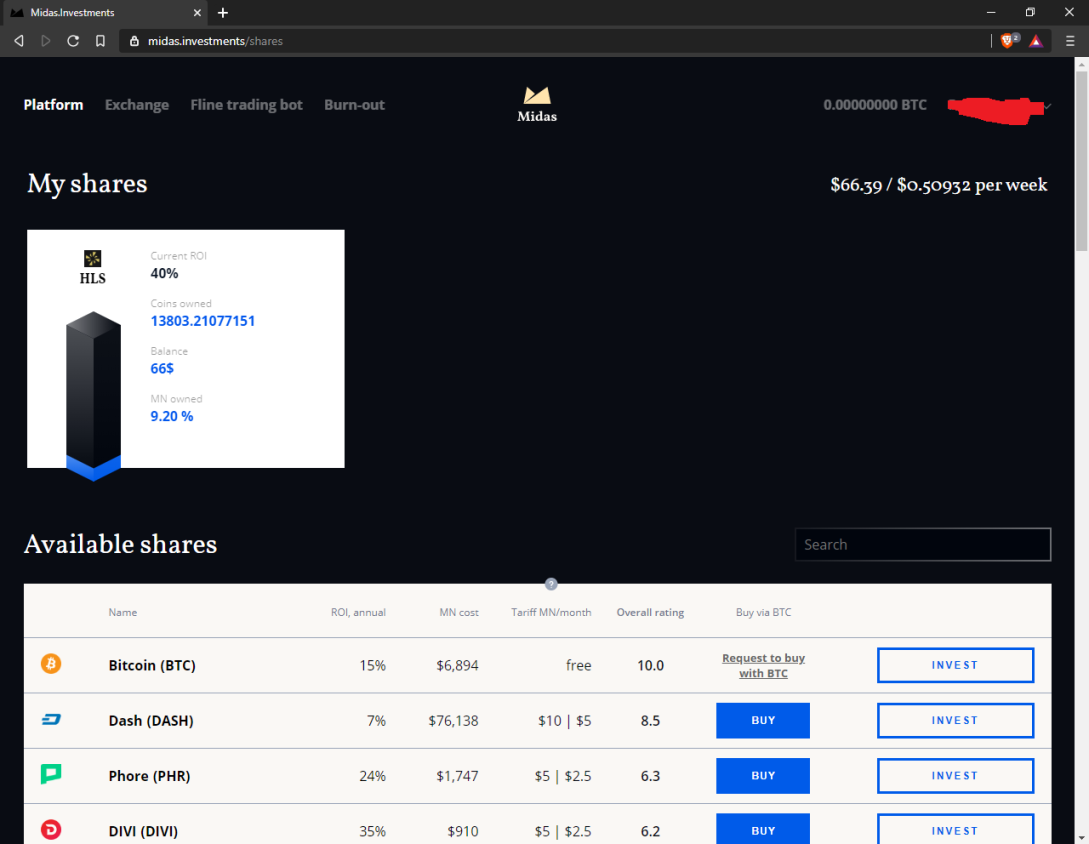Click coins owned value 13803.21077151
Image resolution: width=1089 pixels, height=844 pixels.
pyautogui.click(x=203, y=321)
